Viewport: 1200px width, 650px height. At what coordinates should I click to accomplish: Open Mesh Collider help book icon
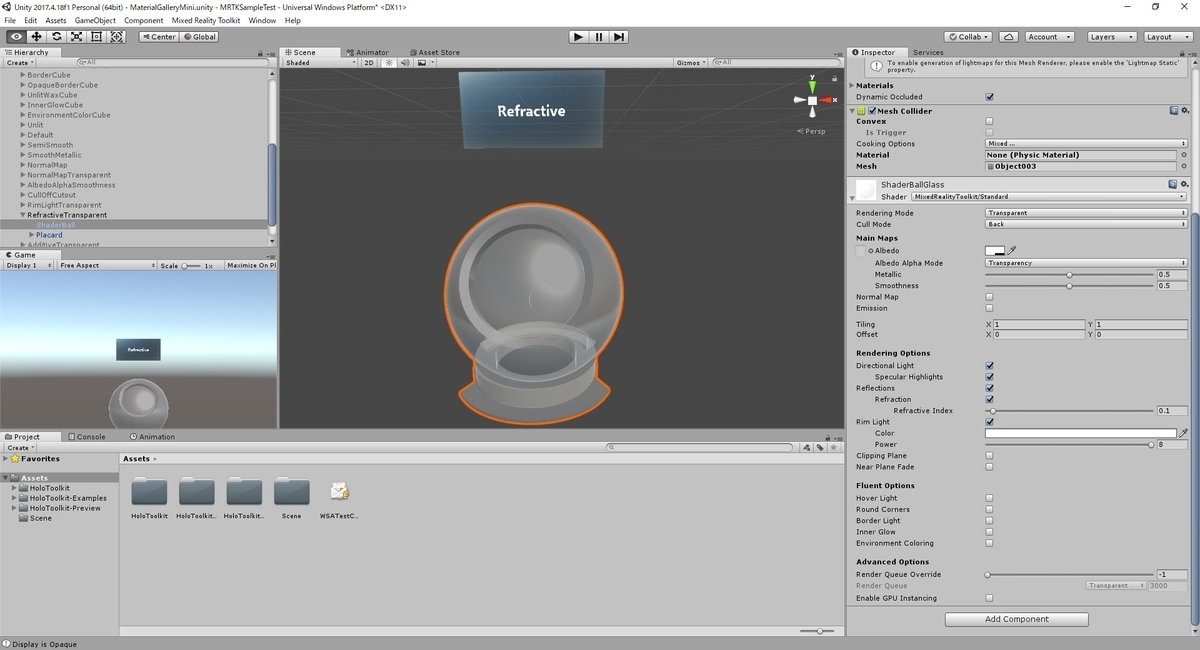pyautogui.click(x=1173, y=110)
